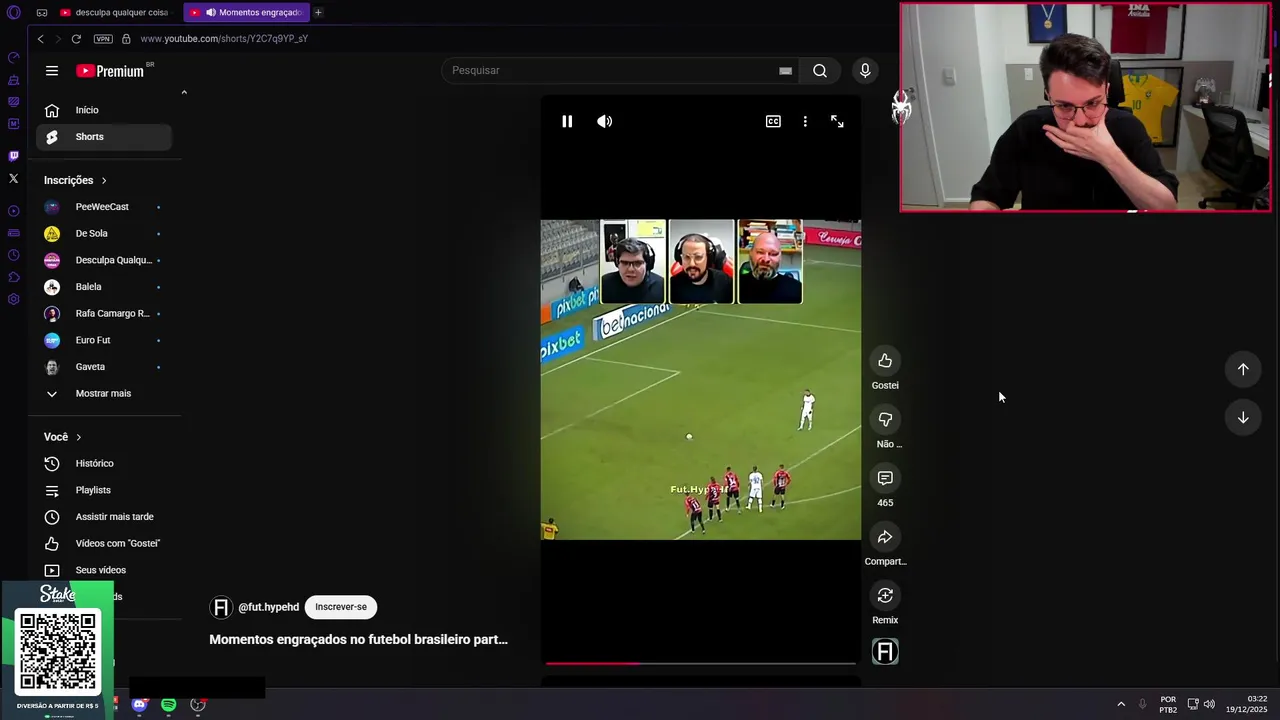Subscribe with the Inscrever-se button

pyautogui.click(x=341, y=607)
